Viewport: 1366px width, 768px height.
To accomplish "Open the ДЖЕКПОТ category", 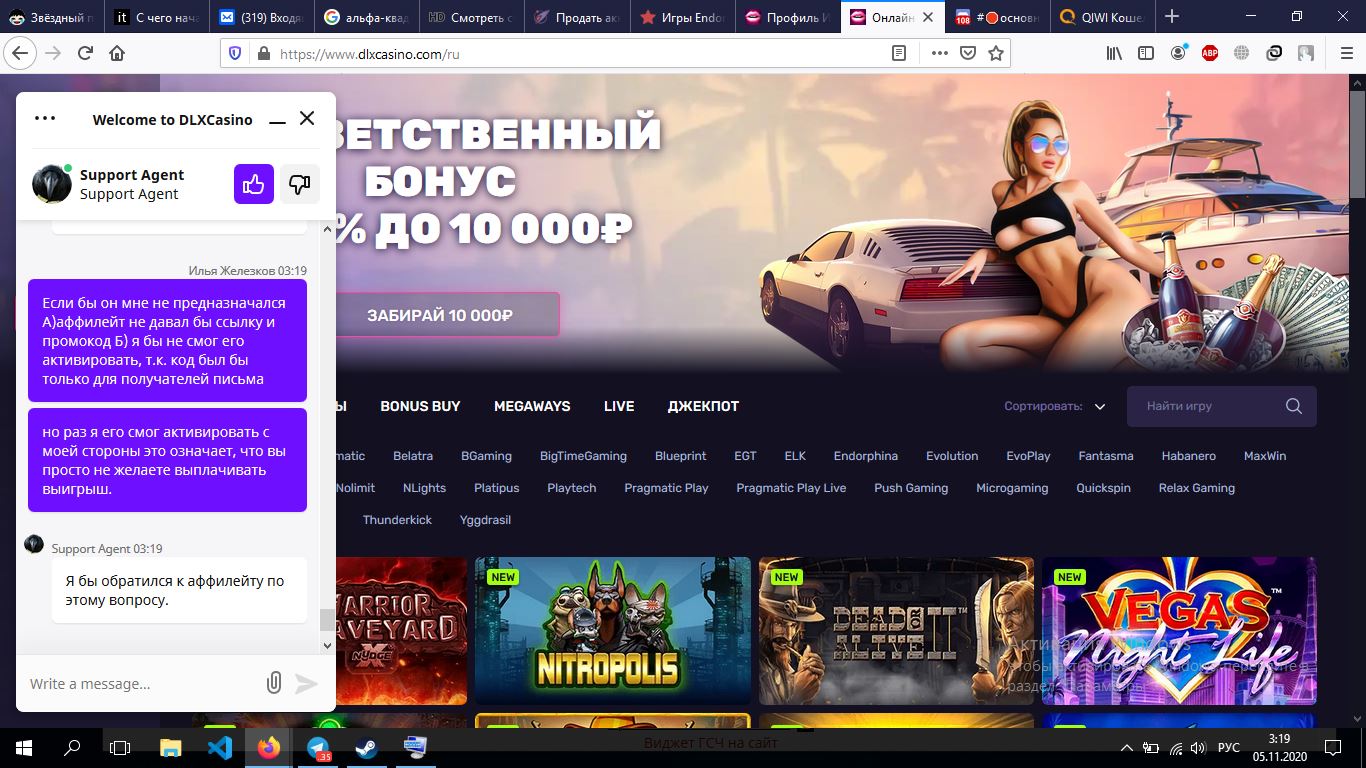I will [703, 406].
